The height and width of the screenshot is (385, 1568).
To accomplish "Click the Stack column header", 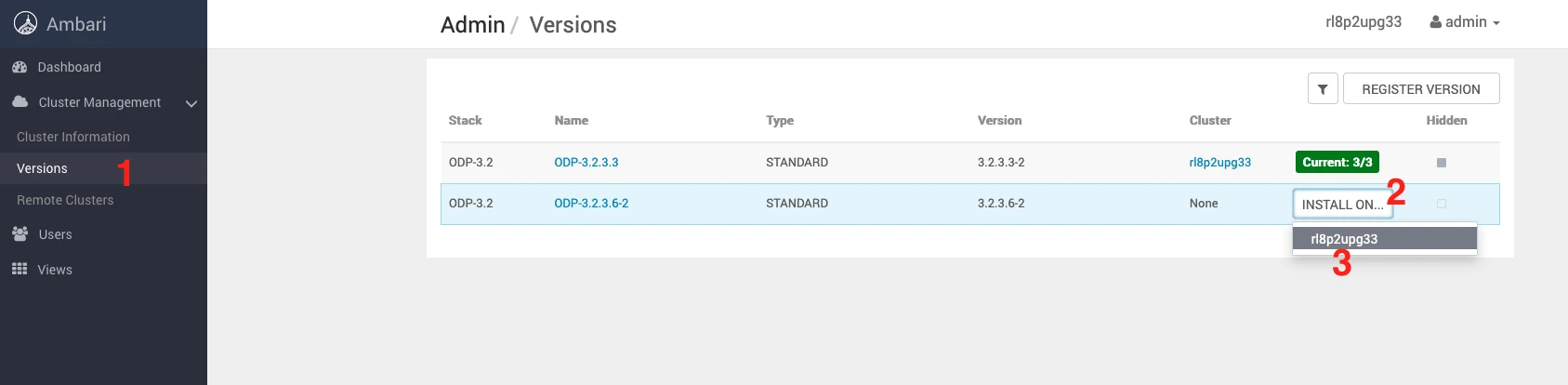I will [x=466, y=121].
